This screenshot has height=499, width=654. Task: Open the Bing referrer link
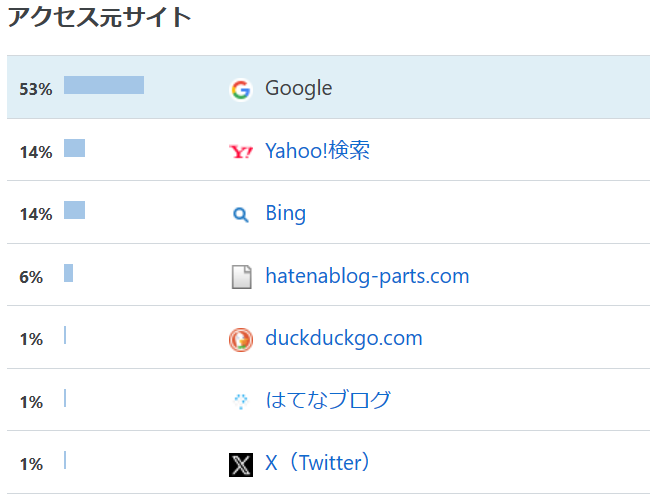pos(286,213)
